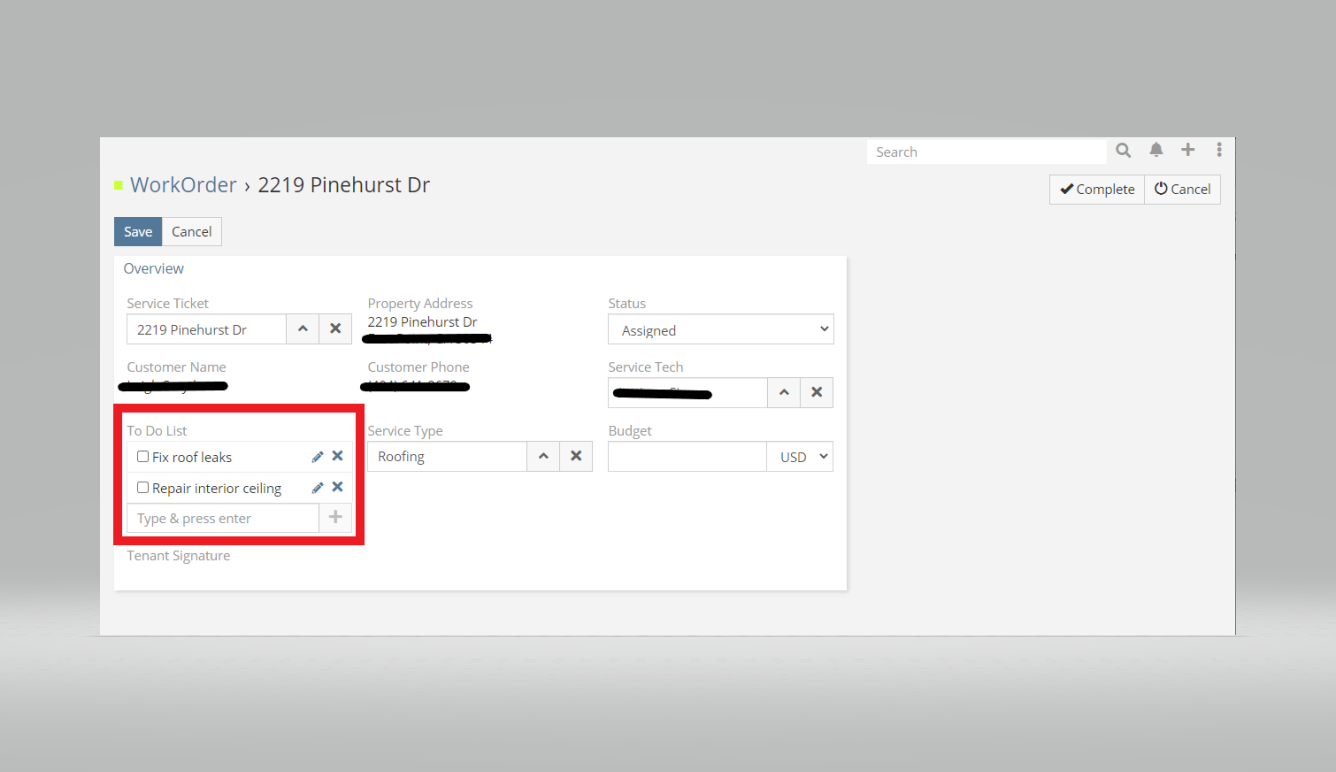Open the Status dropdown showing Assigned

tap(720, 330)
